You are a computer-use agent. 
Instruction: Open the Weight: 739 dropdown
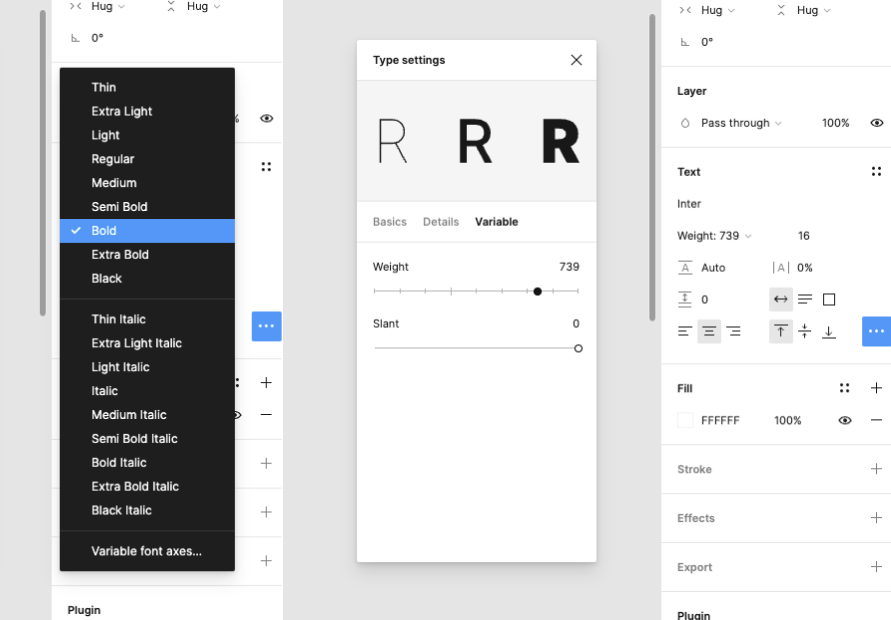(x=714, y=236)
